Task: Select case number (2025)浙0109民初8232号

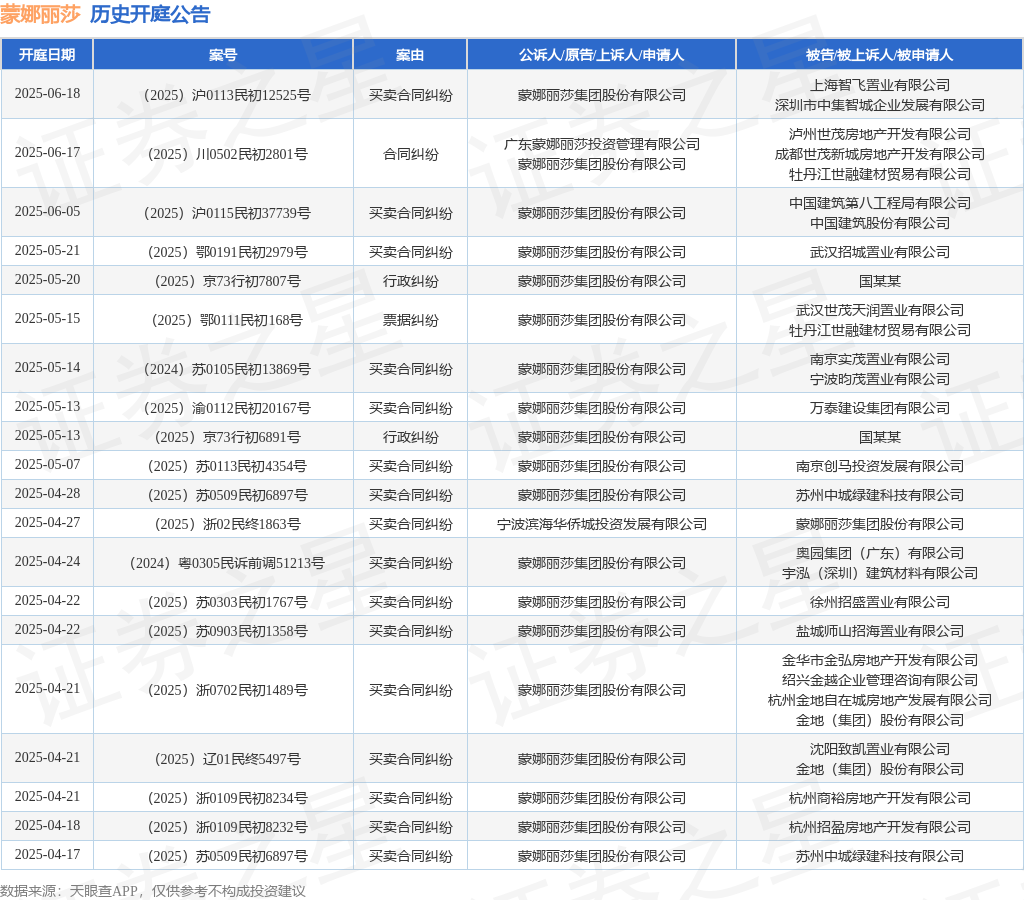Action: (x=227, y=827)
